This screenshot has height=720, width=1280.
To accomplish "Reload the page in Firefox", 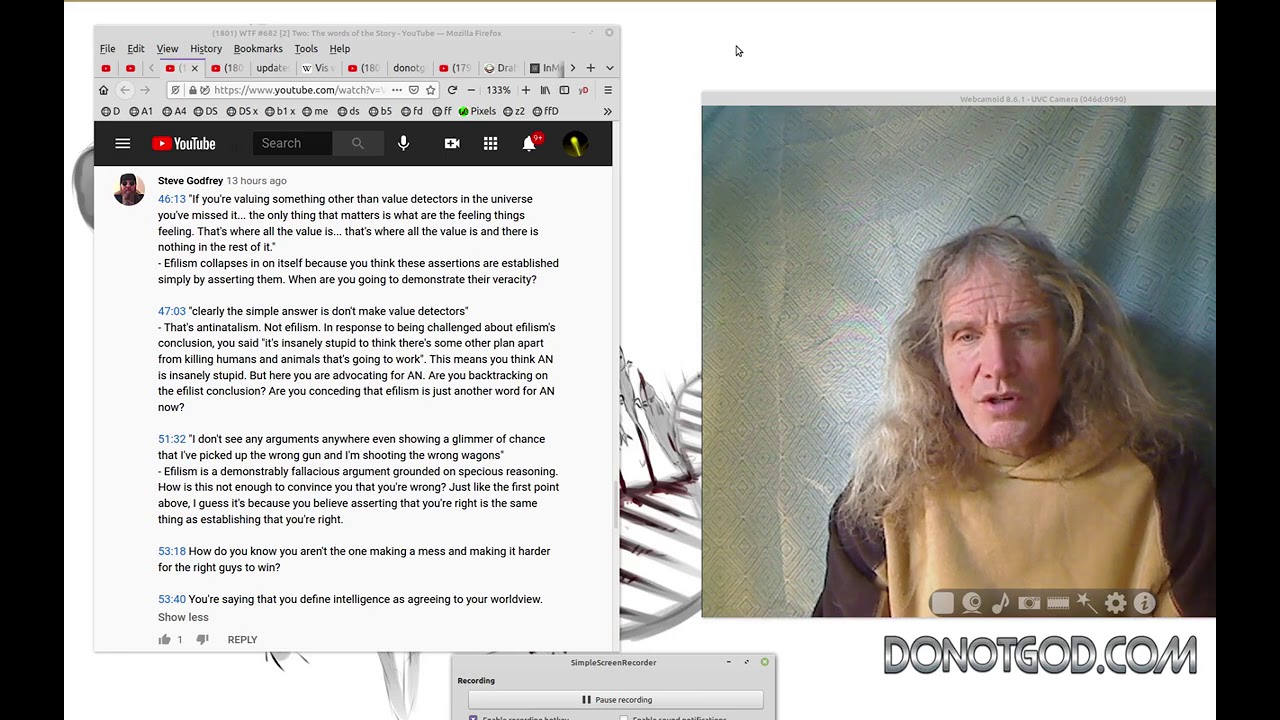I will point(452,90).
